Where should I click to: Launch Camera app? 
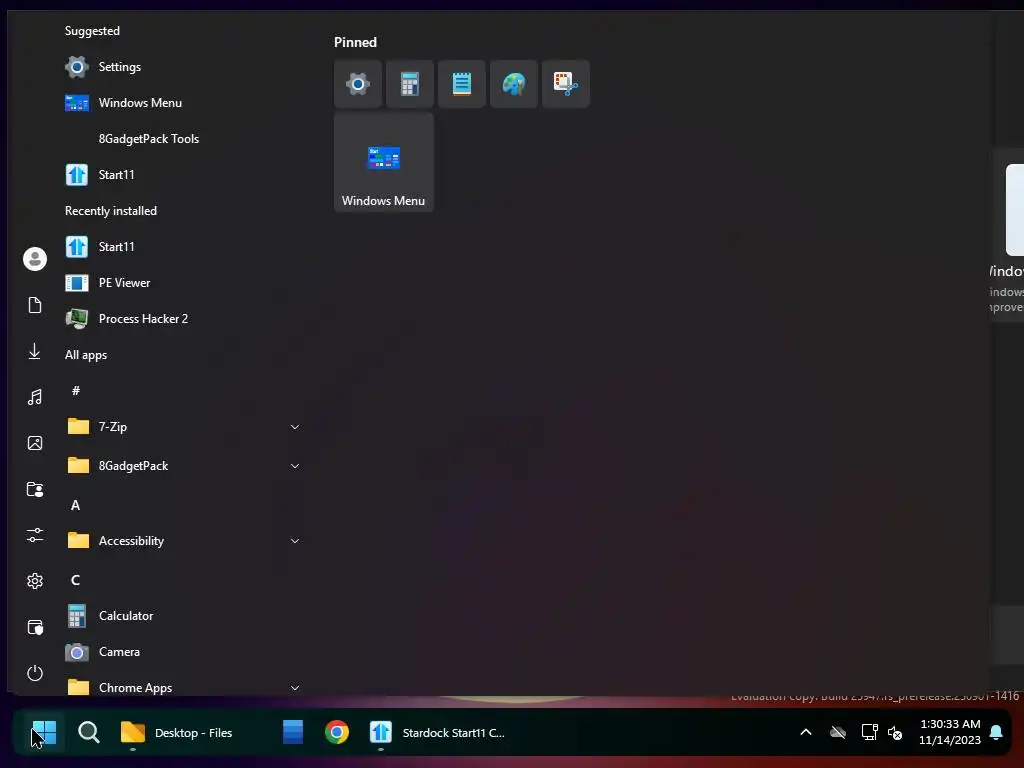(183, 652)
